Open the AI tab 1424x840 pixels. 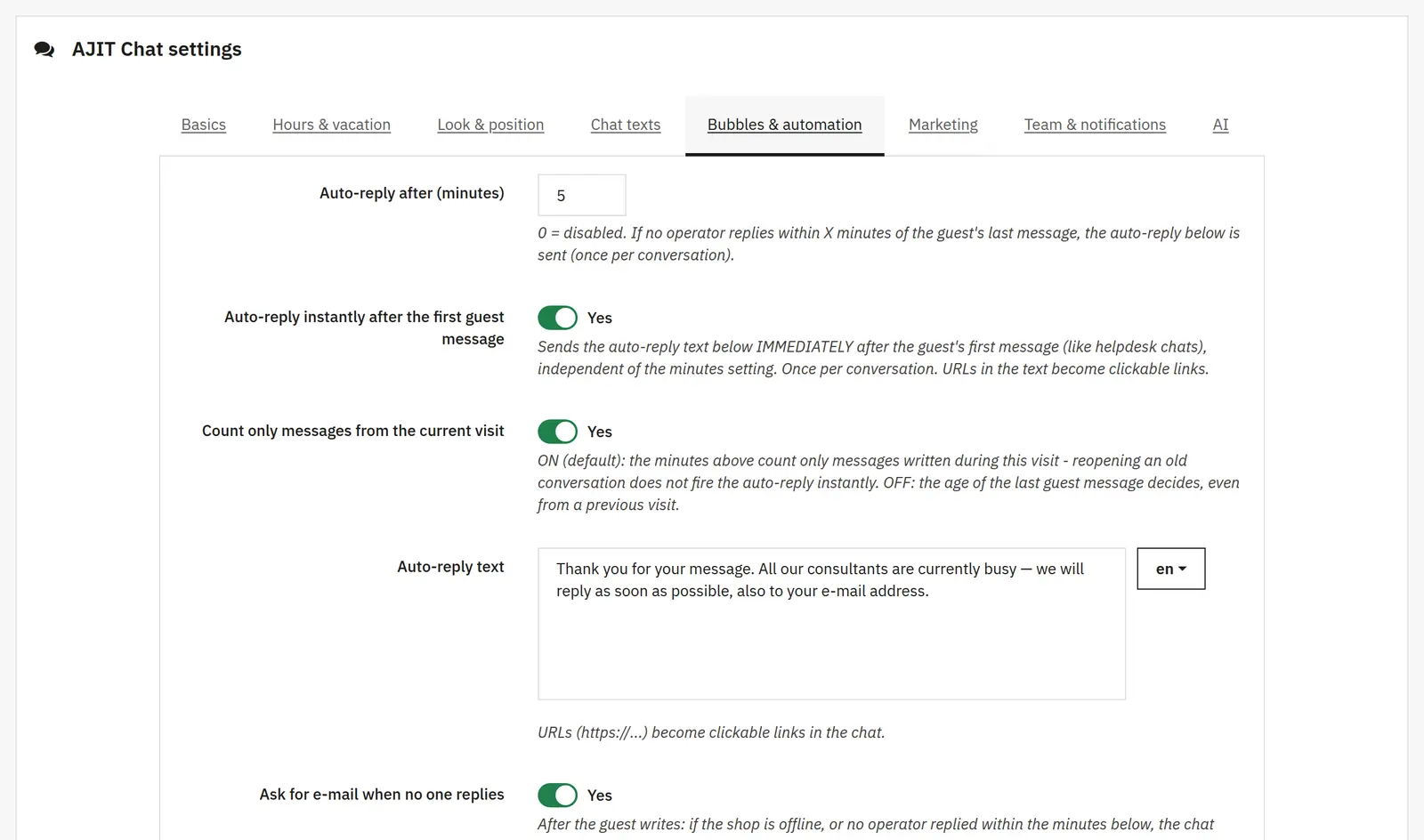[x=1220, y=125]
